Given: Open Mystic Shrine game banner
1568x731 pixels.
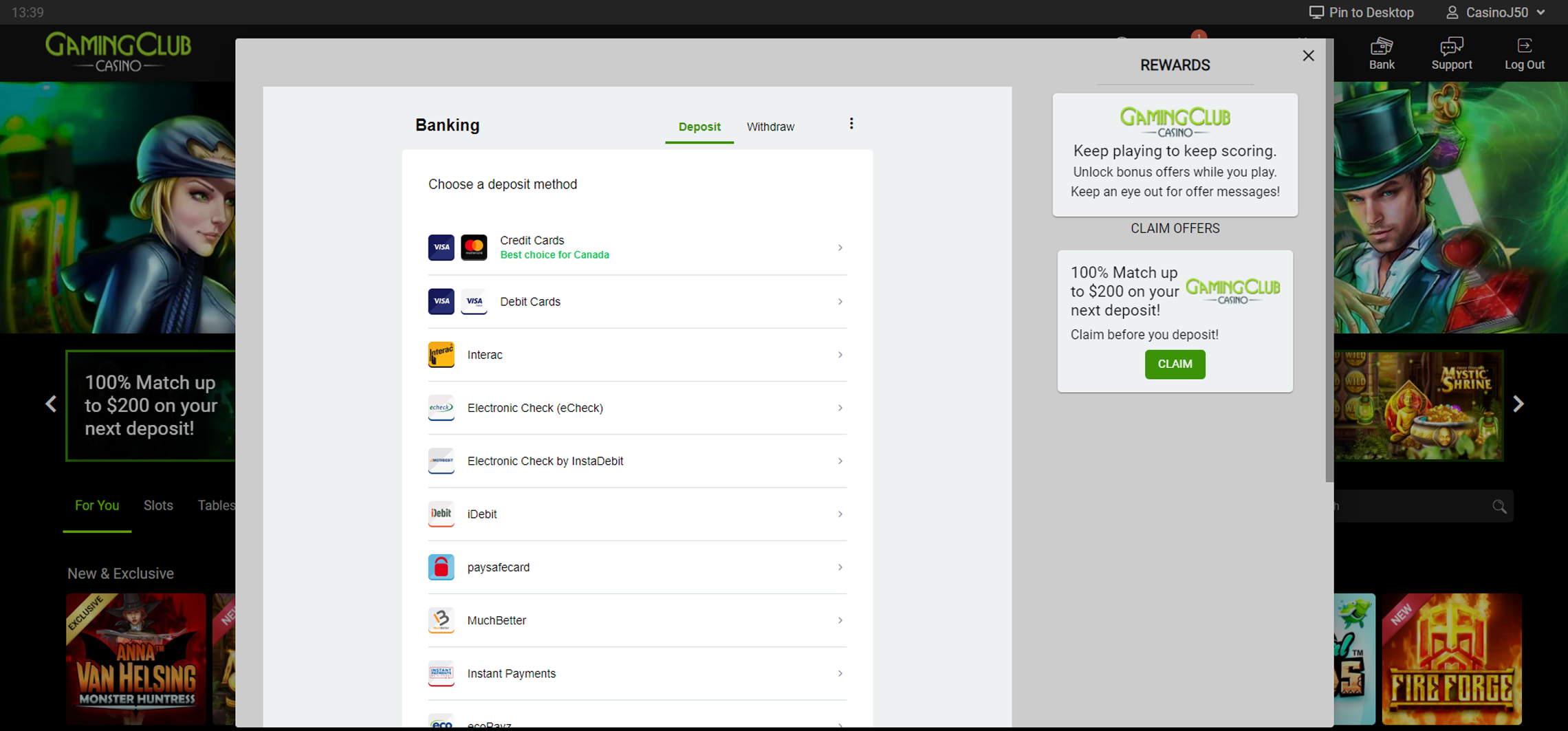Looking at the screenshot, I should (1418, 406).
